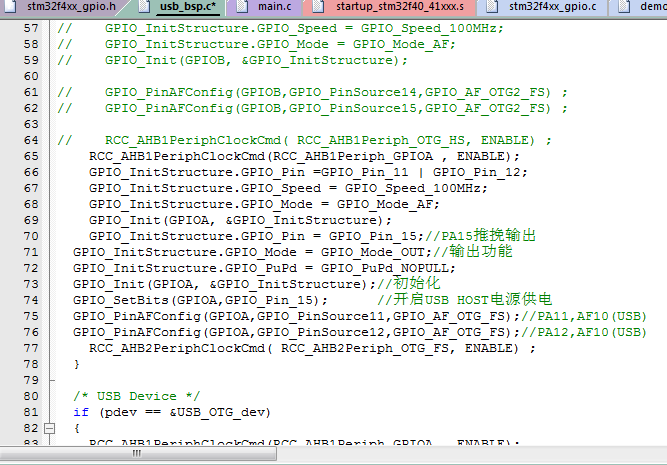Click the /* USB Device */ comment
This screenshot has width=667, height=465.
(136, 396)
